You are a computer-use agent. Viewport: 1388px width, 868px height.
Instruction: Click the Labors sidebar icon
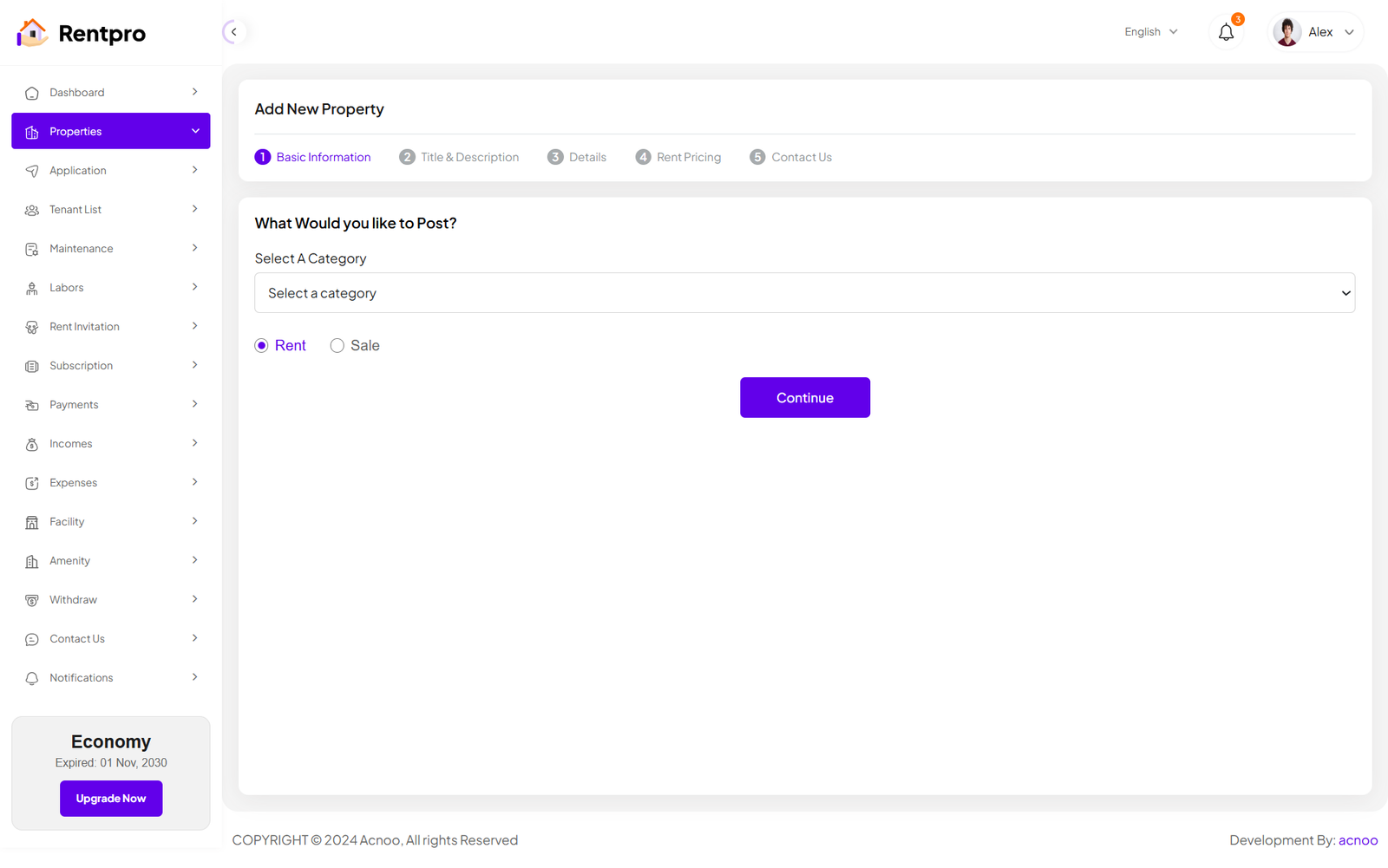pyautogui.click(x=32, y=289)
